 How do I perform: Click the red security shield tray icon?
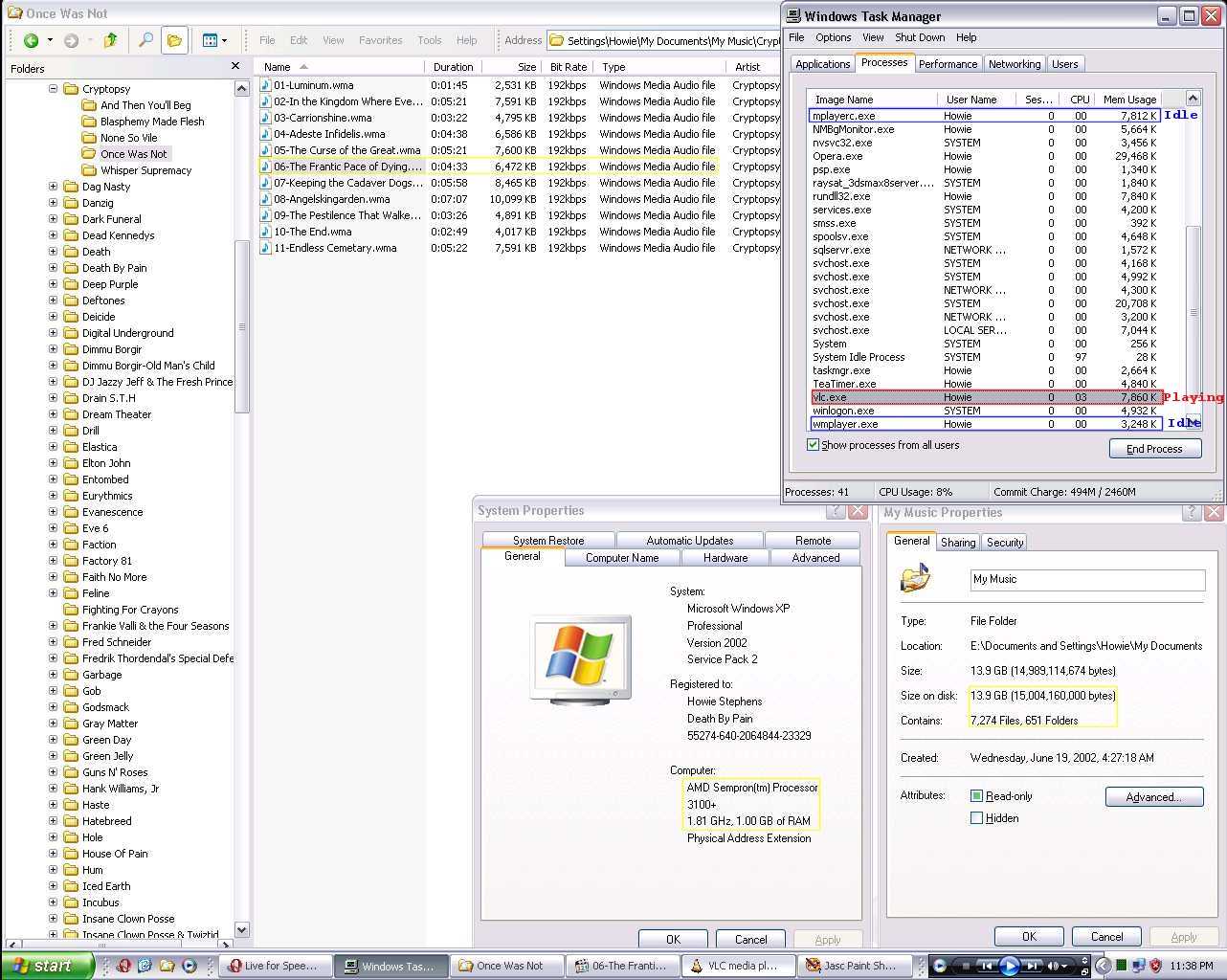(1155, 966)
